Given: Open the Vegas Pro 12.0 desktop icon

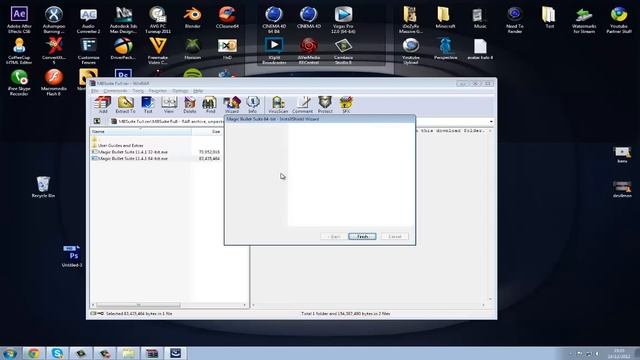Looking at the screenshot, I should pyautogui.click(x=343, y=20).
